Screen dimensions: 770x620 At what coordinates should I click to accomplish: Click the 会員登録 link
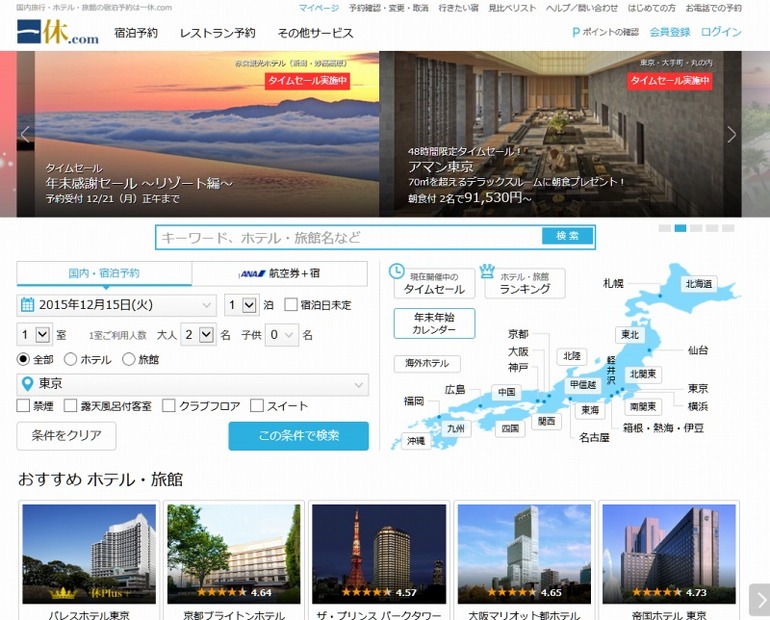(x=670, y=32)
